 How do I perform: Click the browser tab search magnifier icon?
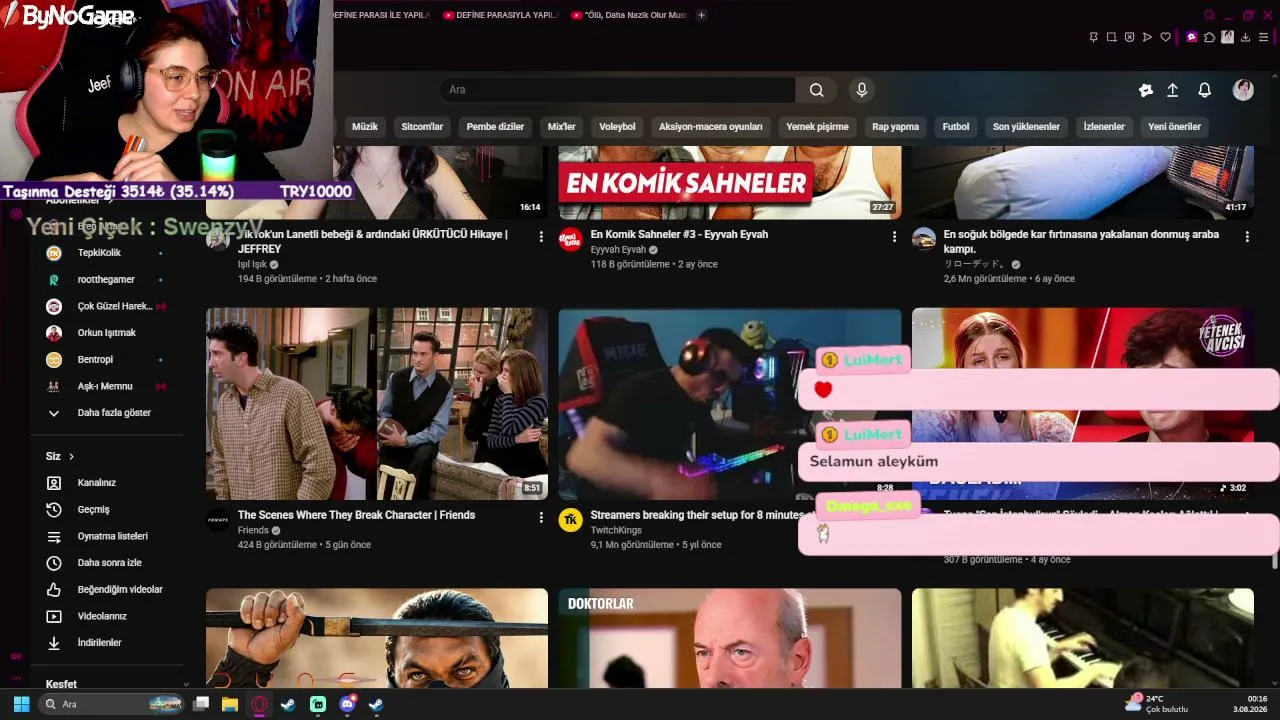coord(1209,15)
